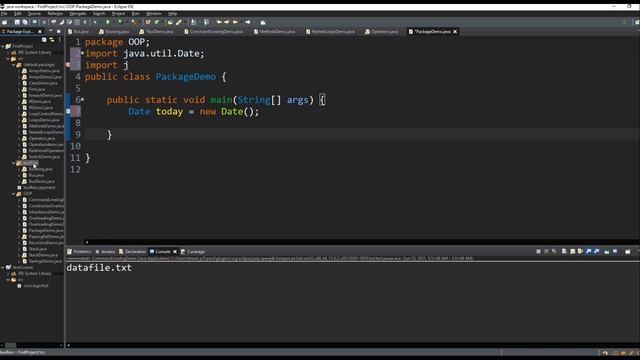The height and width of the screenshot is (360, 640).
Task: Open the Window menu
Action: pyautogui.click(x=154, y=13)
